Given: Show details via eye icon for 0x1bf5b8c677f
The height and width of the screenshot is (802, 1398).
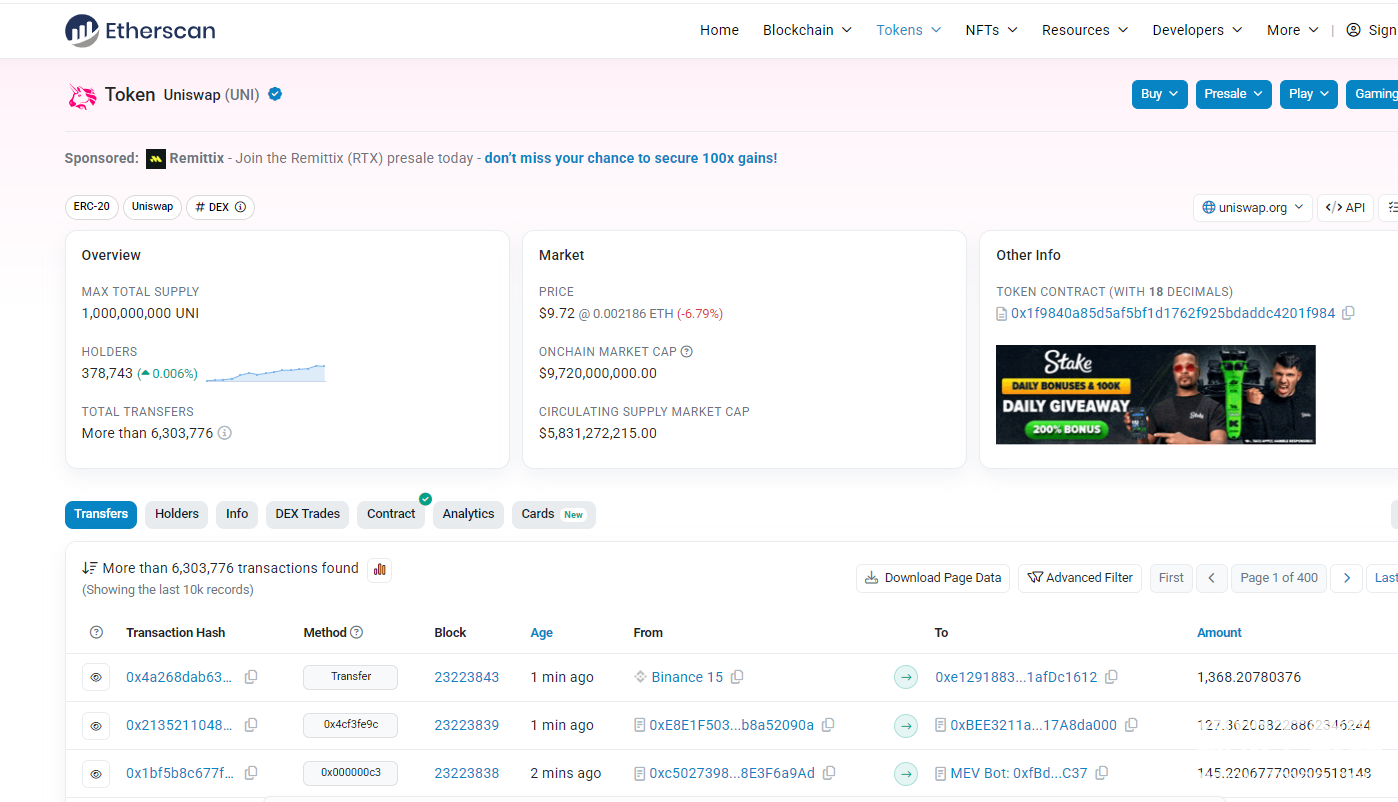Looking at the screenshot, I should point(96,773).
